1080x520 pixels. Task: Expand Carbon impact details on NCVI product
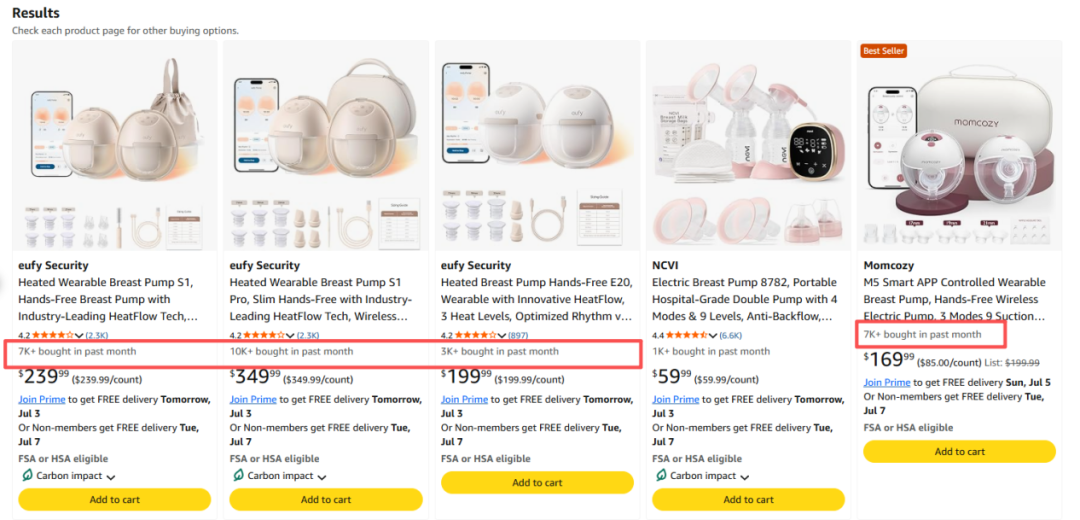(x=744, y=477)
